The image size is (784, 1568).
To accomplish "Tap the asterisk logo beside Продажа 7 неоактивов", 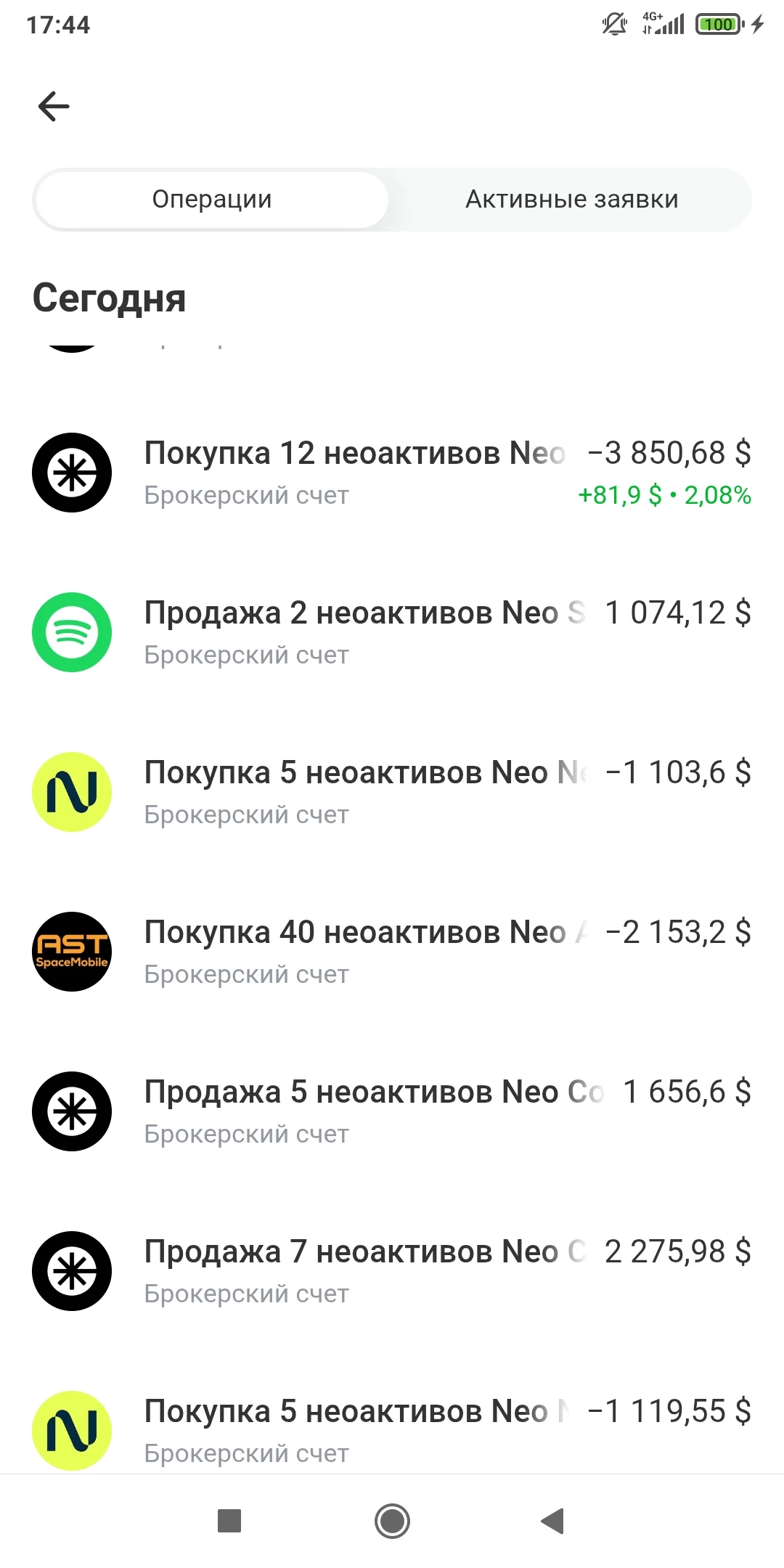I will click(72, 1271).
